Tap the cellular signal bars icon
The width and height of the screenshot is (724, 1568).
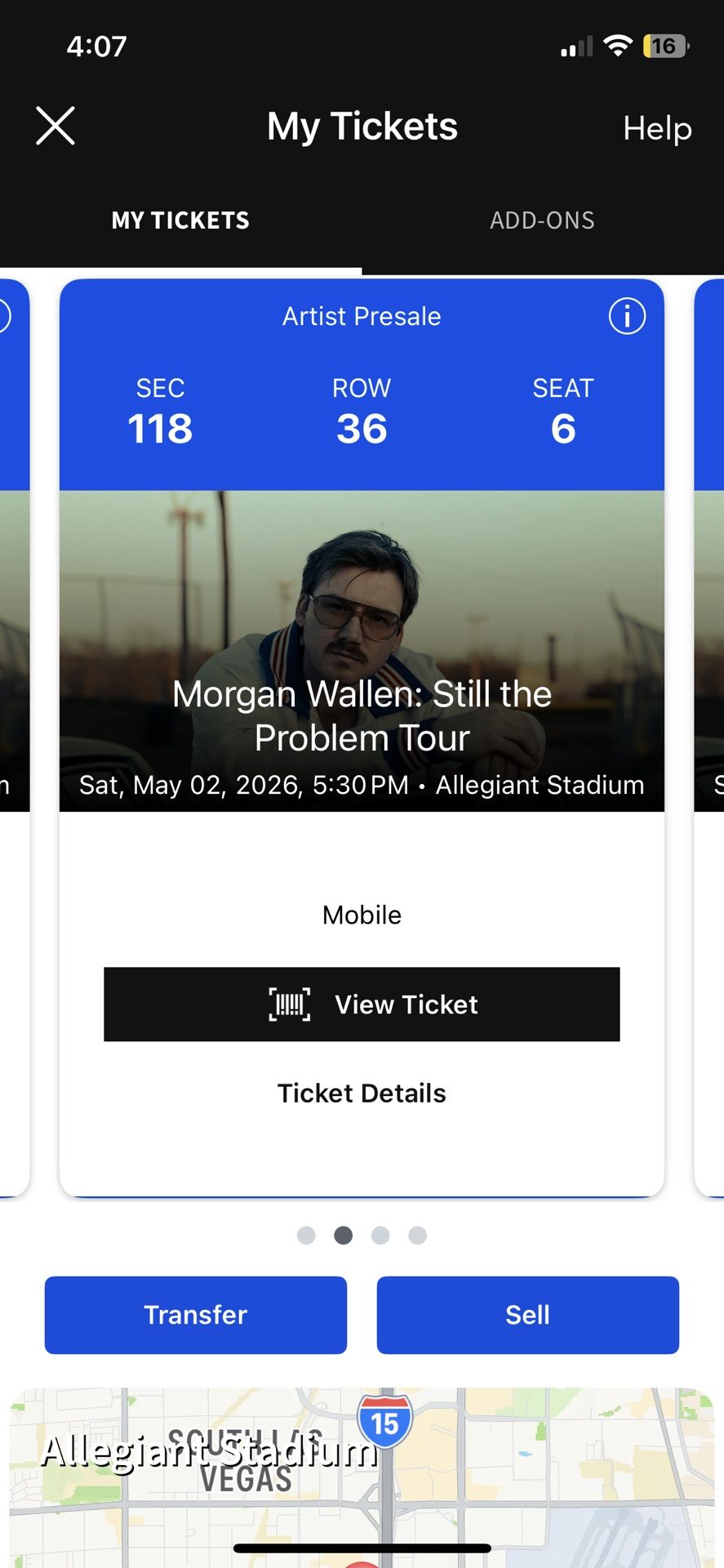(576, 47)
